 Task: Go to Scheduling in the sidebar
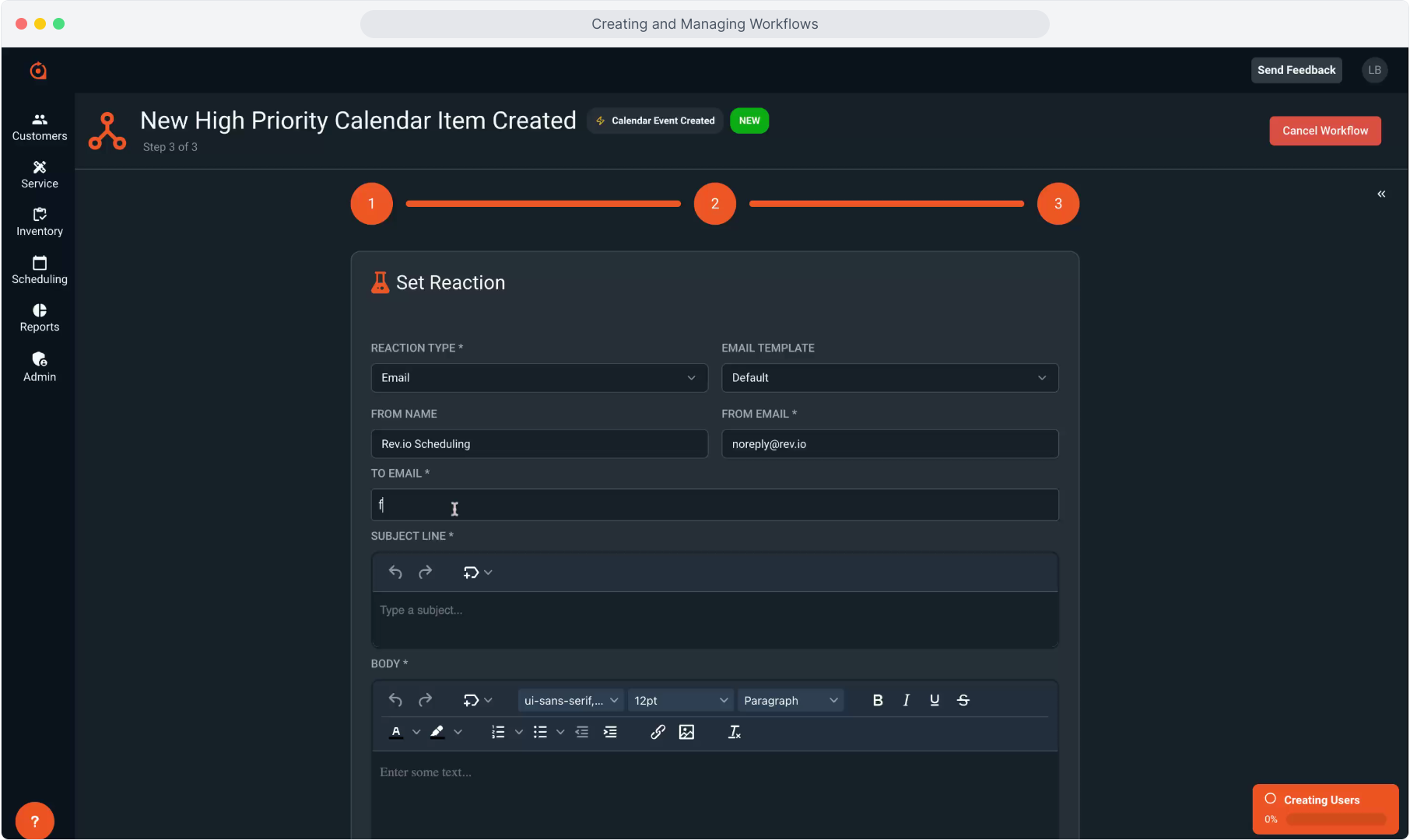tap(39, 270)
